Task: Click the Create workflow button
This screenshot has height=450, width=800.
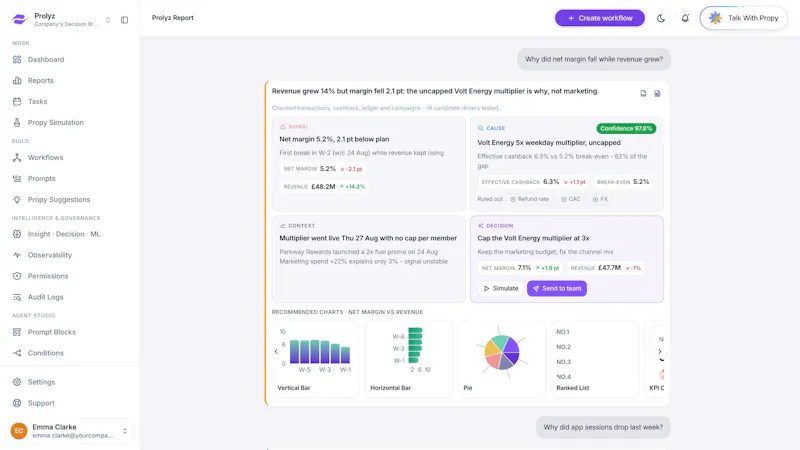Action: coord(599,18)
